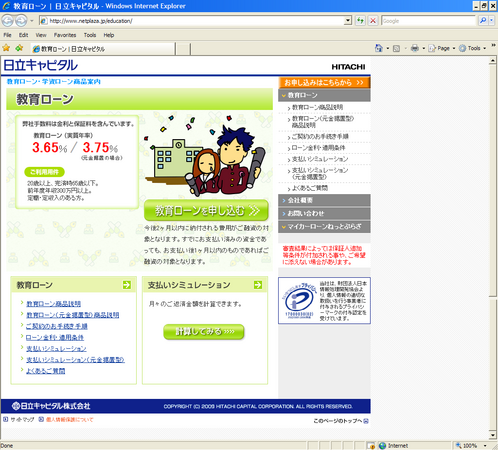The width and height of the screenshot is (498, 450).
Task: Open the View menu
Action: pos(41,35)
